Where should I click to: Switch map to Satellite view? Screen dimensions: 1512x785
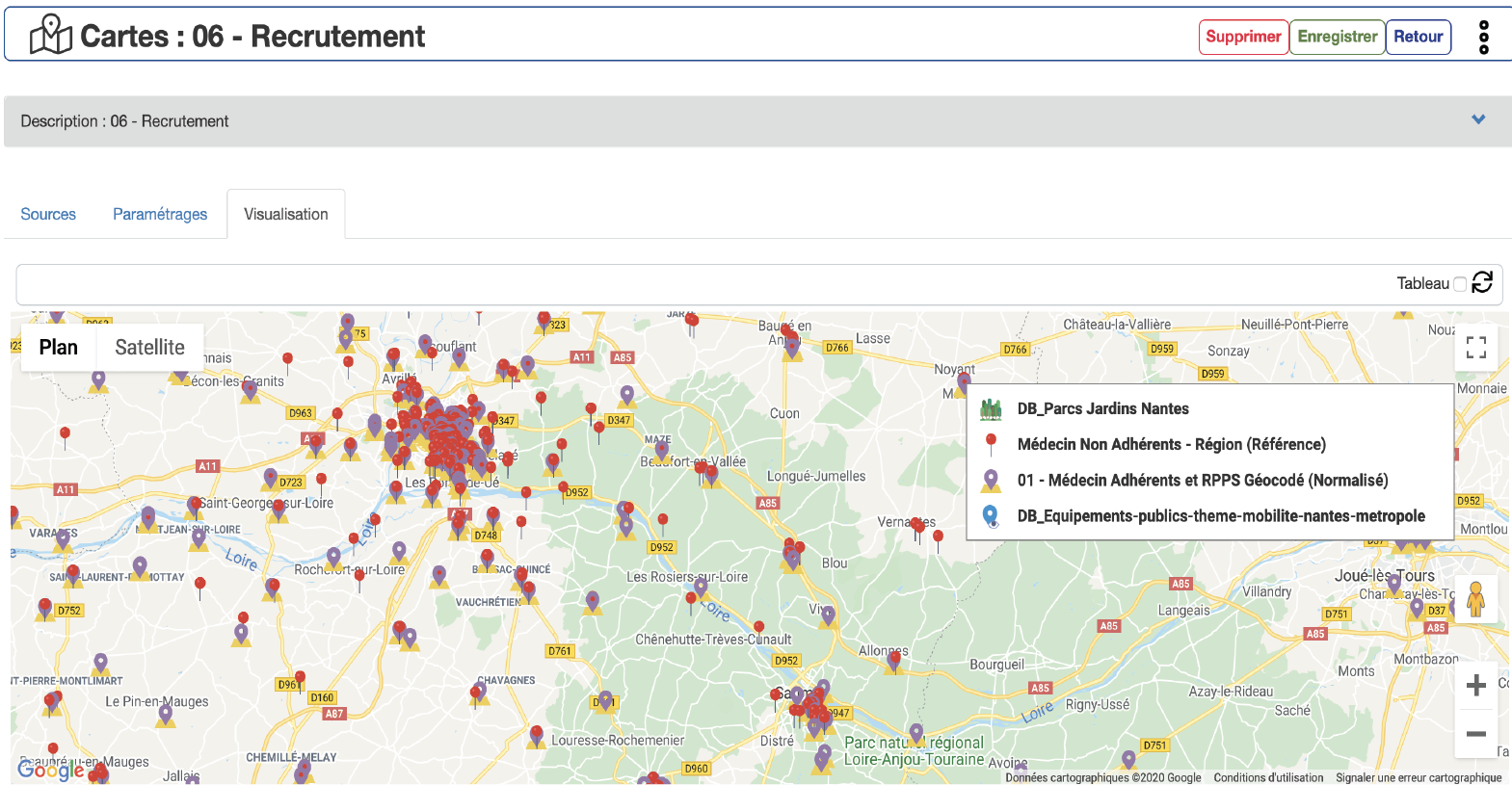tap(149, 348)
